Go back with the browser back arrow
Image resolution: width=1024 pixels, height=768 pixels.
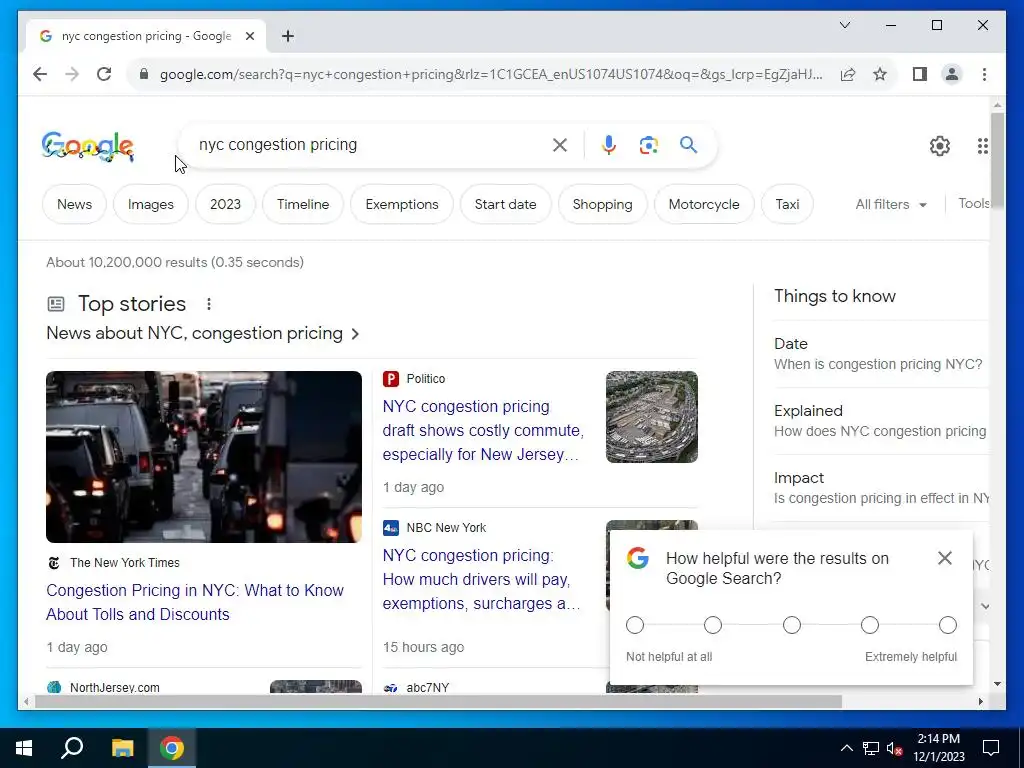[x=40, y=74]
